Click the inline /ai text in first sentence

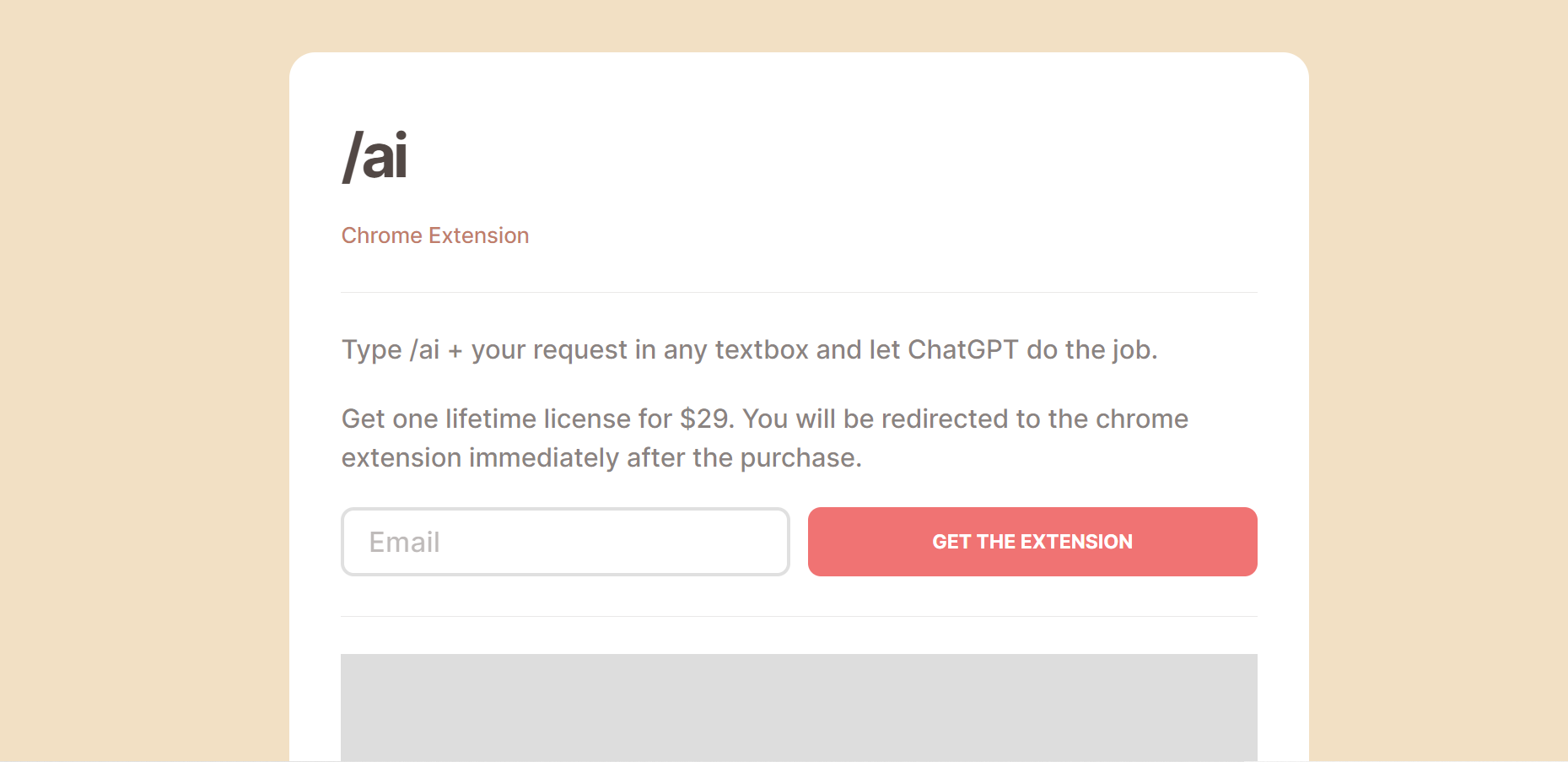coord(424,349)
